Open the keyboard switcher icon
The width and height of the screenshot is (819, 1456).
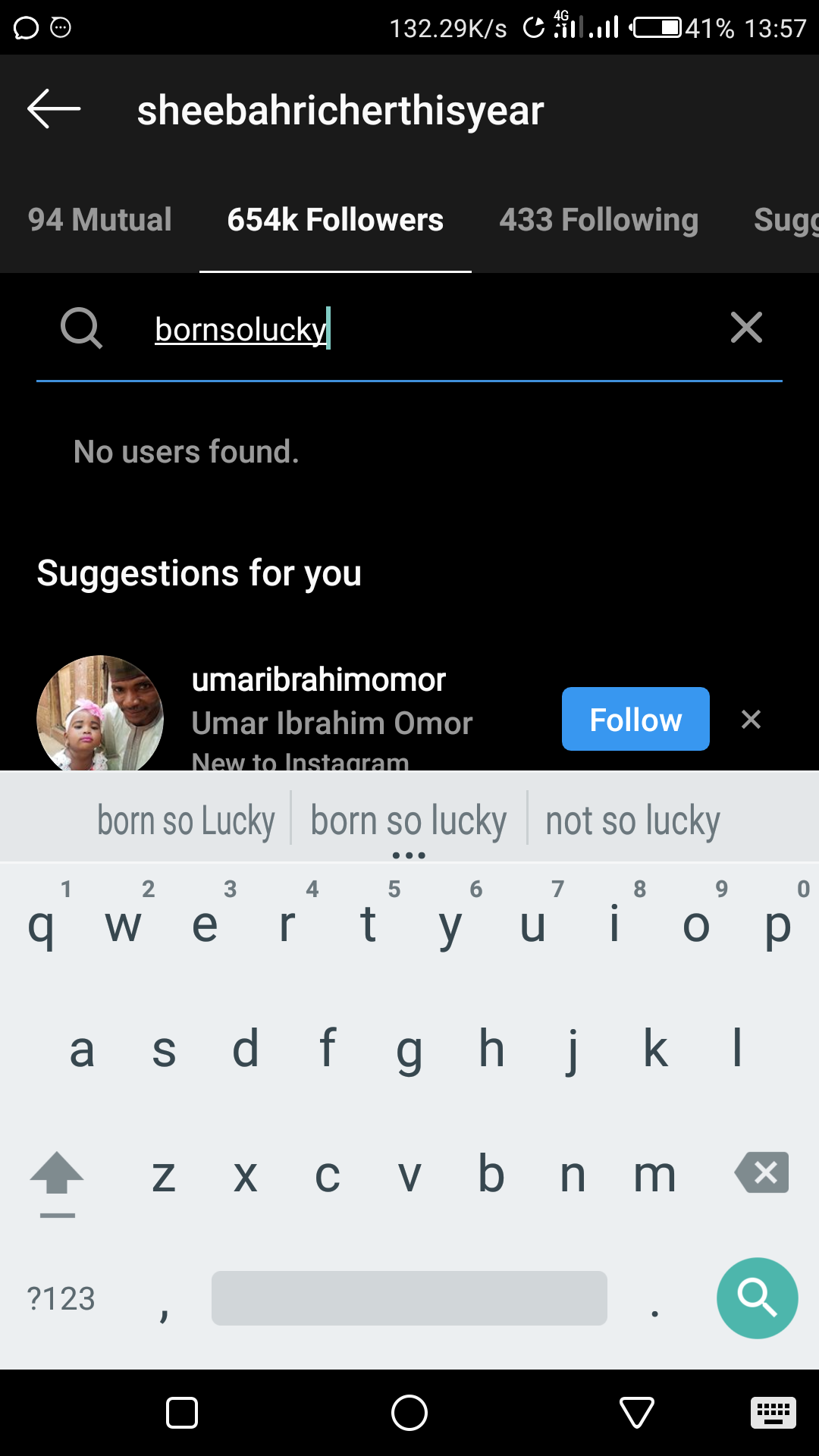coord(773,1413)
